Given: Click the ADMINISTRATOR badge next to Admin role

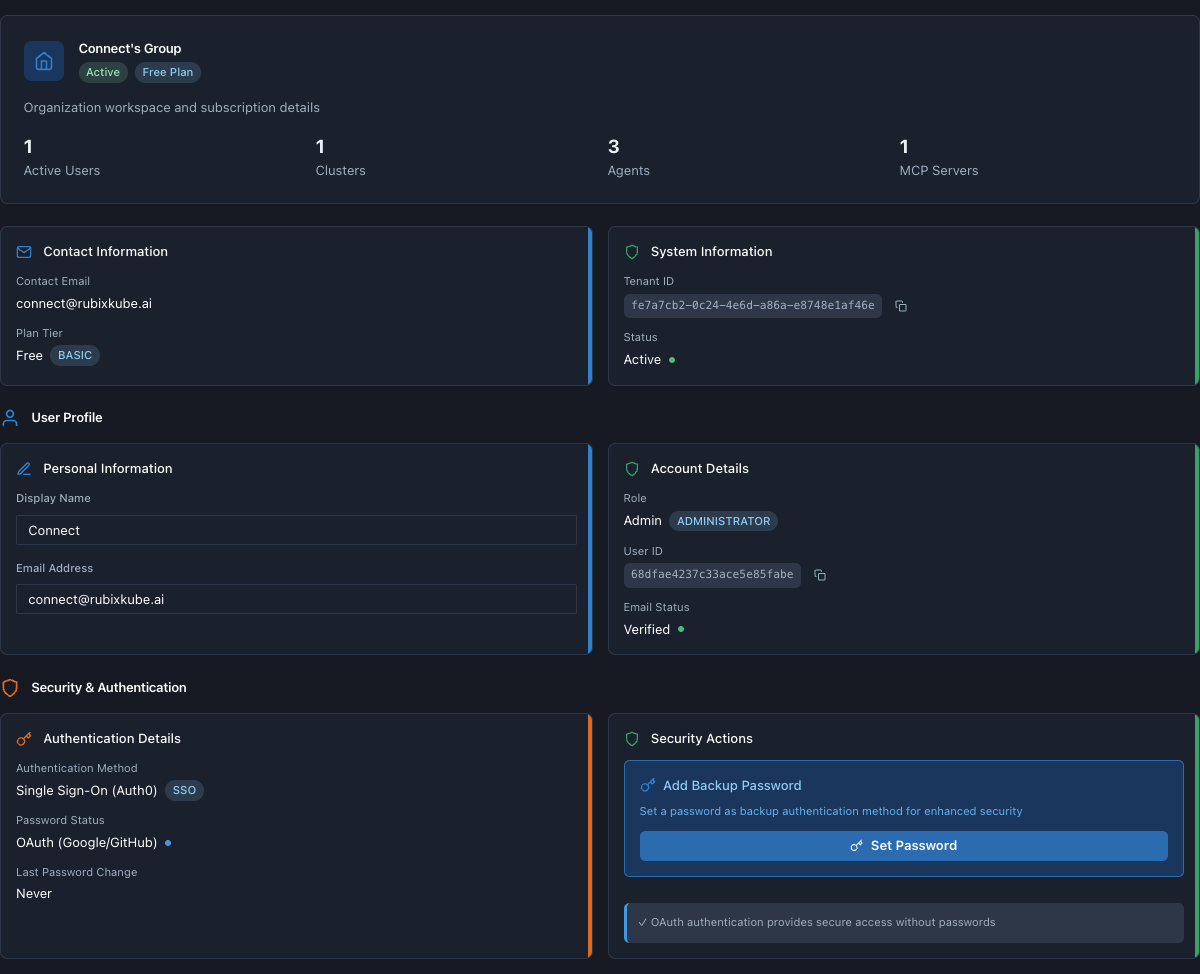Looking at the screenshot, I should pos(723,520).
